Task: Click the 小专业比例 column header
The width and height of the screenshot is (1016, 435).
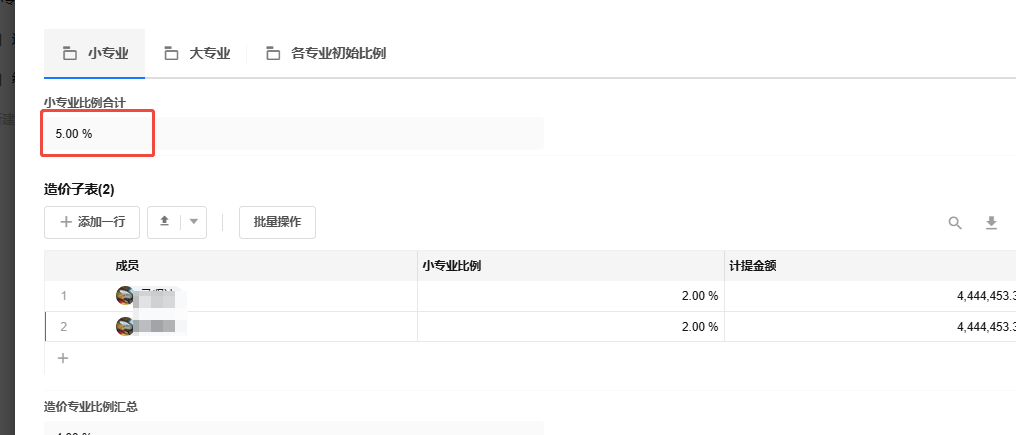Action: click(x=454, y=265)
